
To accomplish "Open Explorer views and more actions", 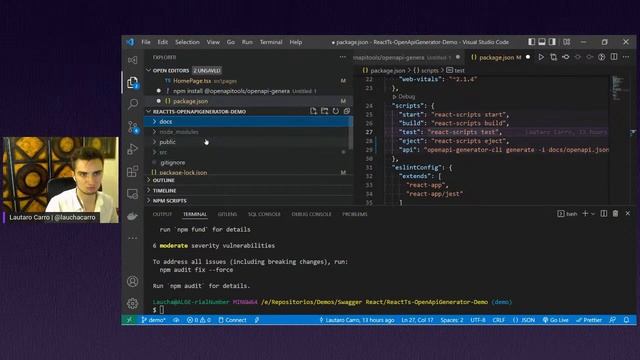I will point(343,57).
